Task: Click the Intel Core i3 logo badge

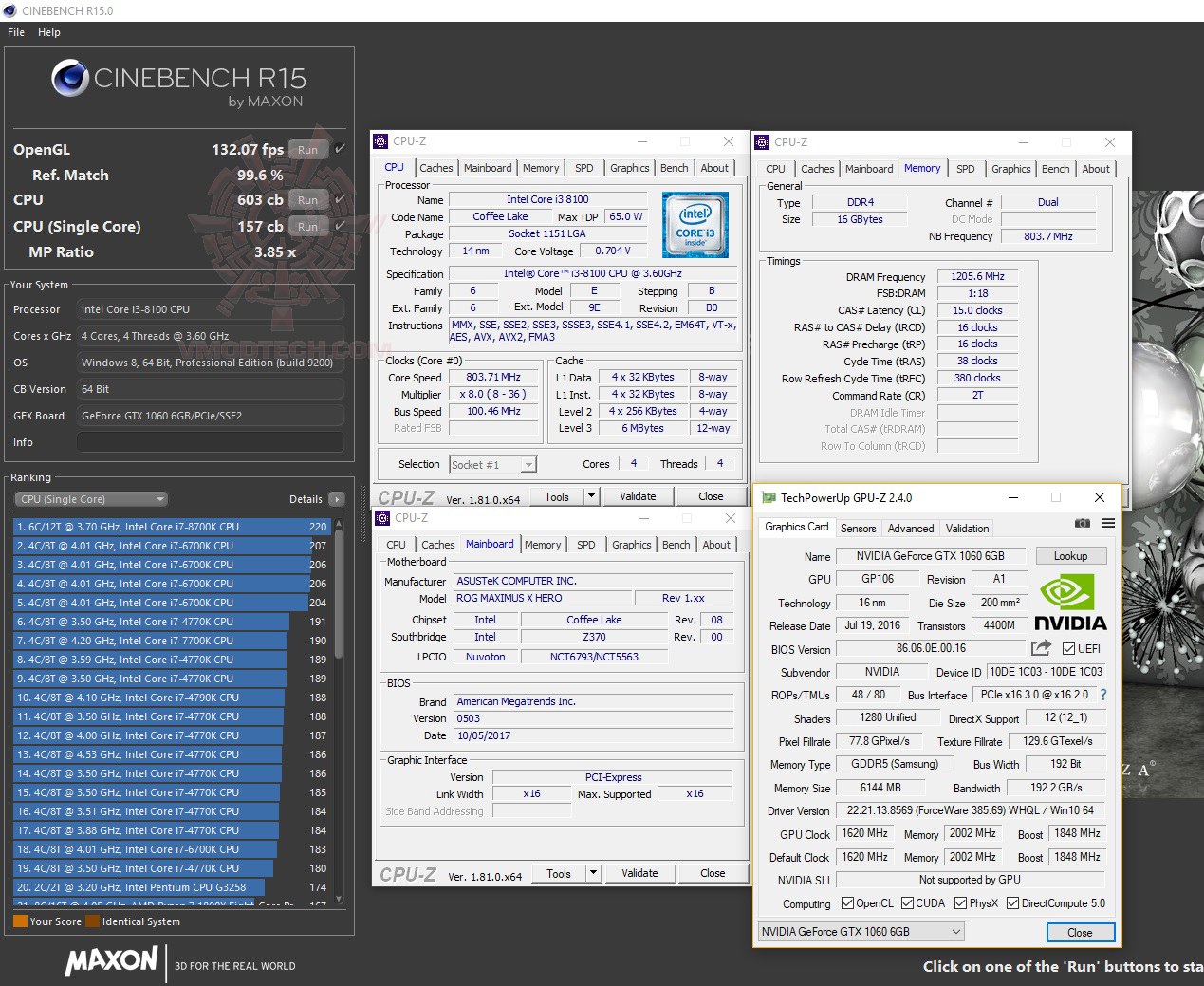Action: pos(695,225)
